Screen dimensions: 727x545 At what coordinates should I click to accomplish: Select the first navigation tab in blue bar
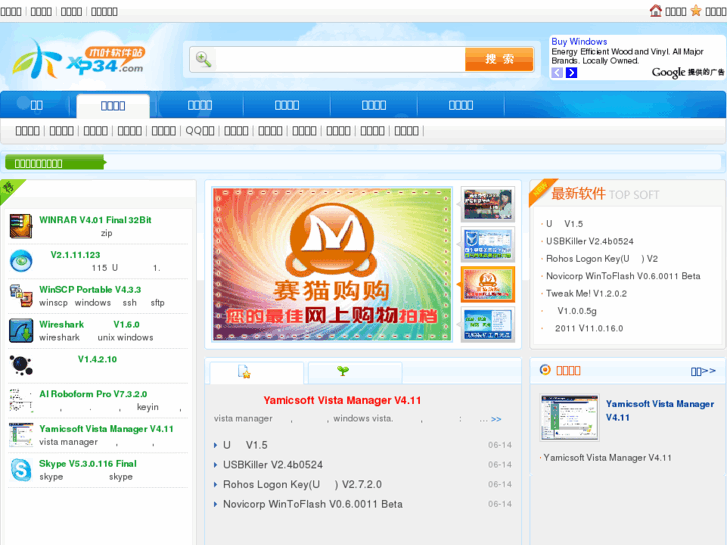tap(36, 105)
